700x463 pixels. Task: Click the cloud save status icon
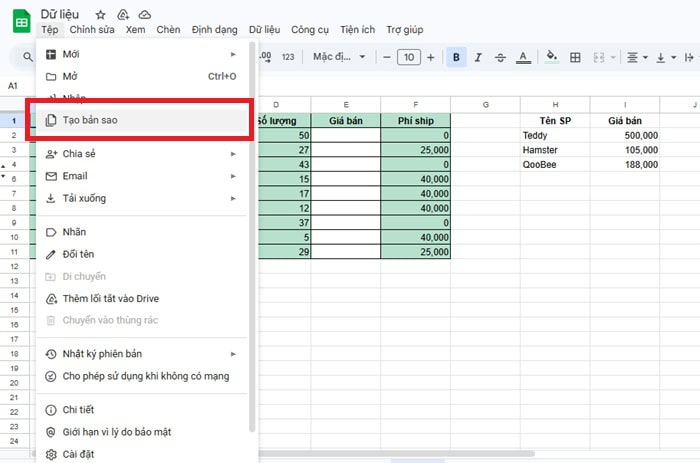point(145,15)
